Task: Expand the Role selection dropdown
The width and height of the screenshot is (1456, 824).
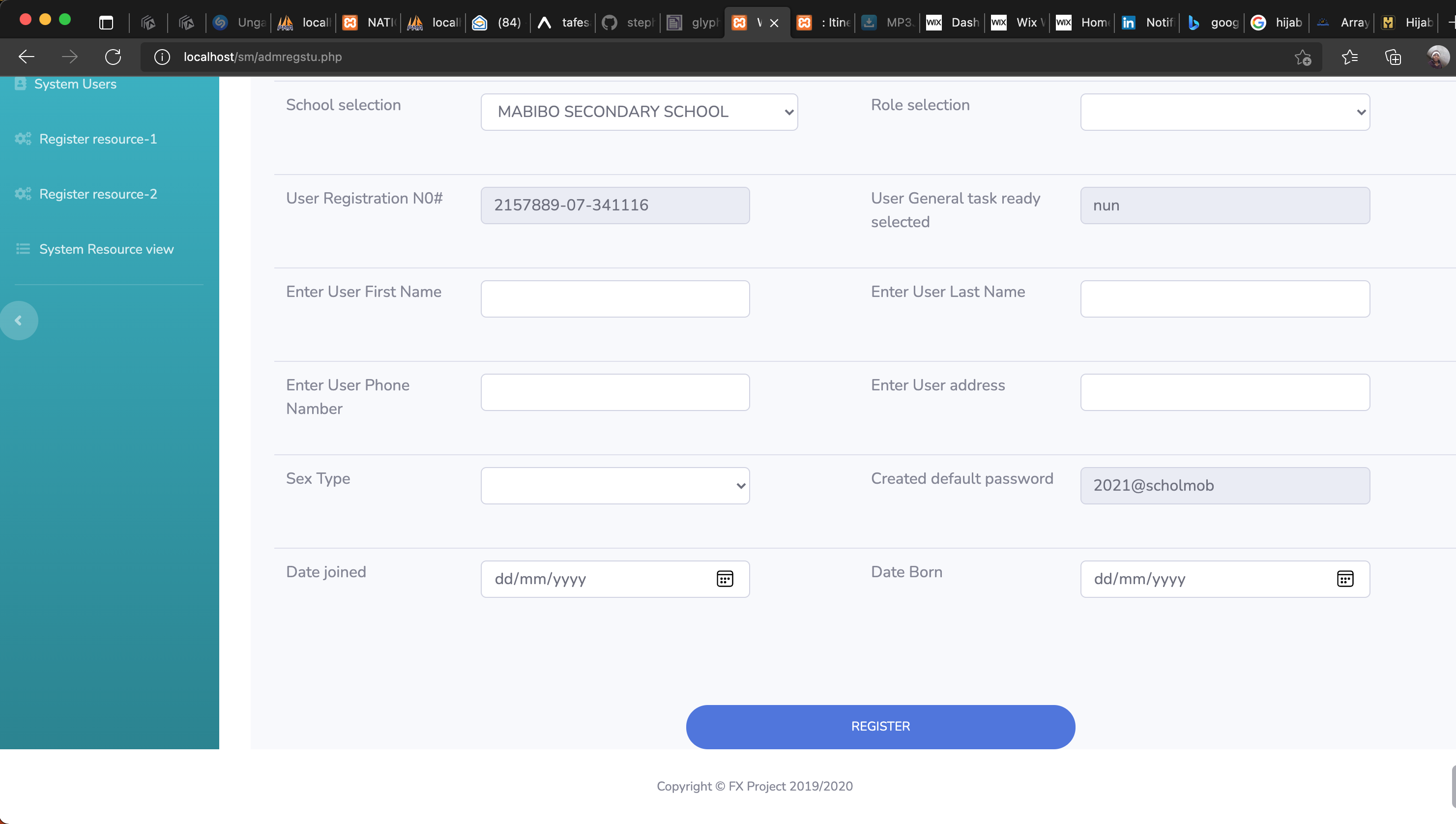Action: pyautogui.click(x=1224, y=112)
